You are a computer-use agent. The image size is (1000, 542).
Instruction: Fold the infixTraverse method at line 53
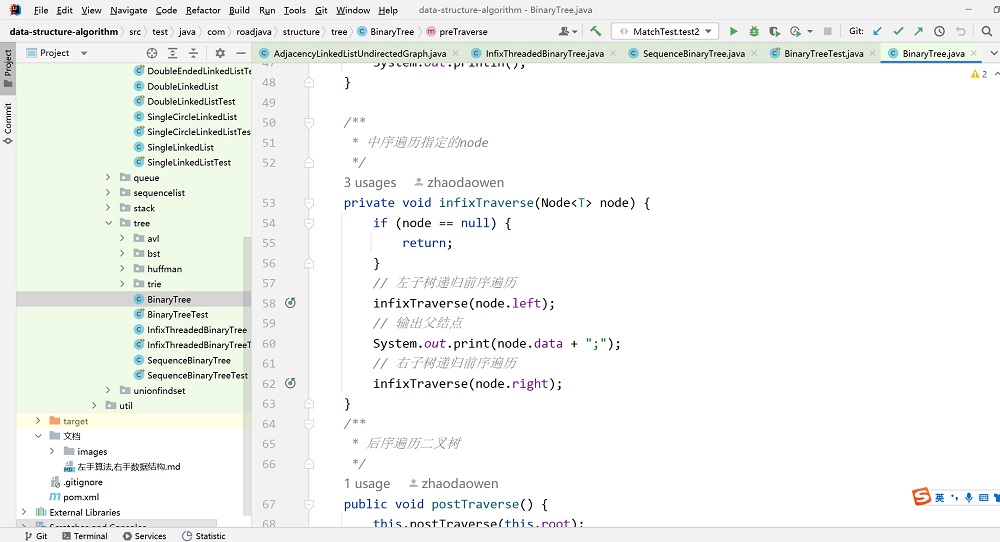(309, 203)
